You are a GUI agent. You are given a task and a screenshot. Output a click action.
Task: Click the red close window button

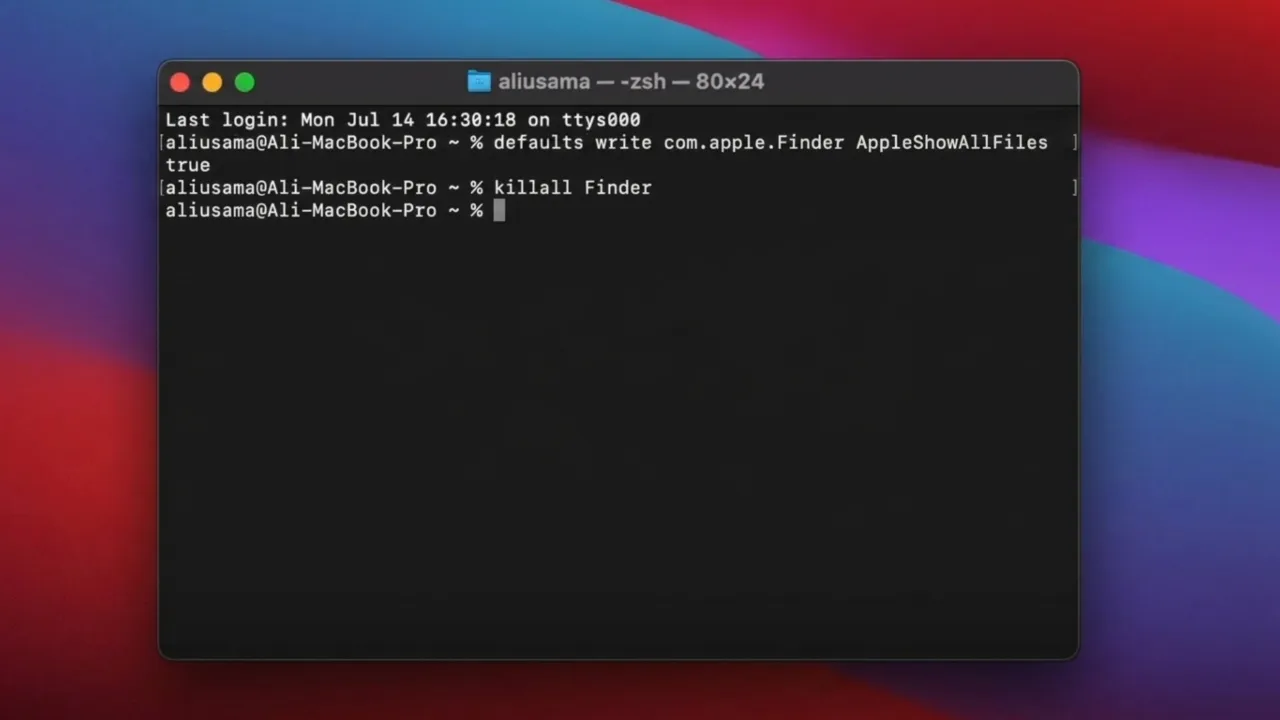(180, 83)
